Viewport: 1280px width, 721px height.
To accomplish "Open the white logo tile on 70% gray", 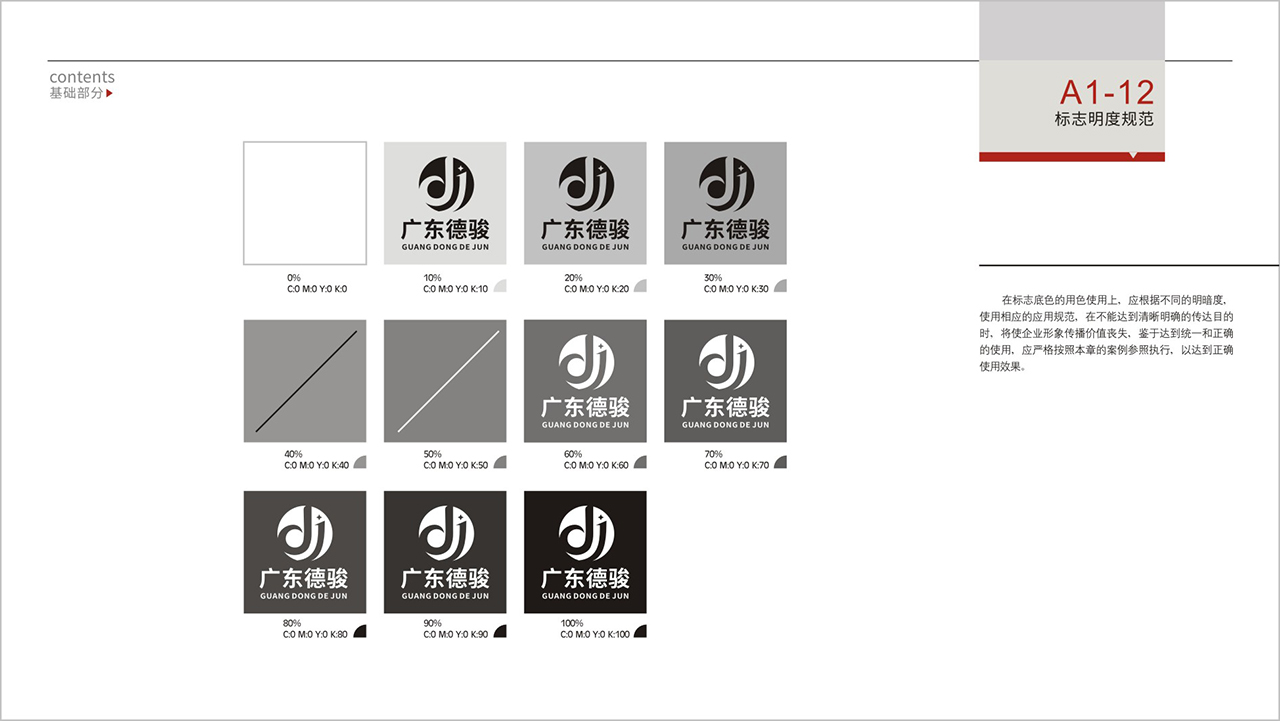I will (725, 381).
